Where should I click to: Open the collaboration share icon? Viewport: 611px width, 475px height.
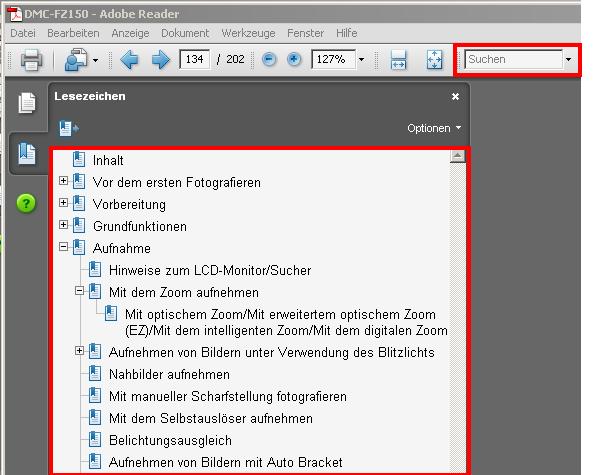tap(76, 60)
